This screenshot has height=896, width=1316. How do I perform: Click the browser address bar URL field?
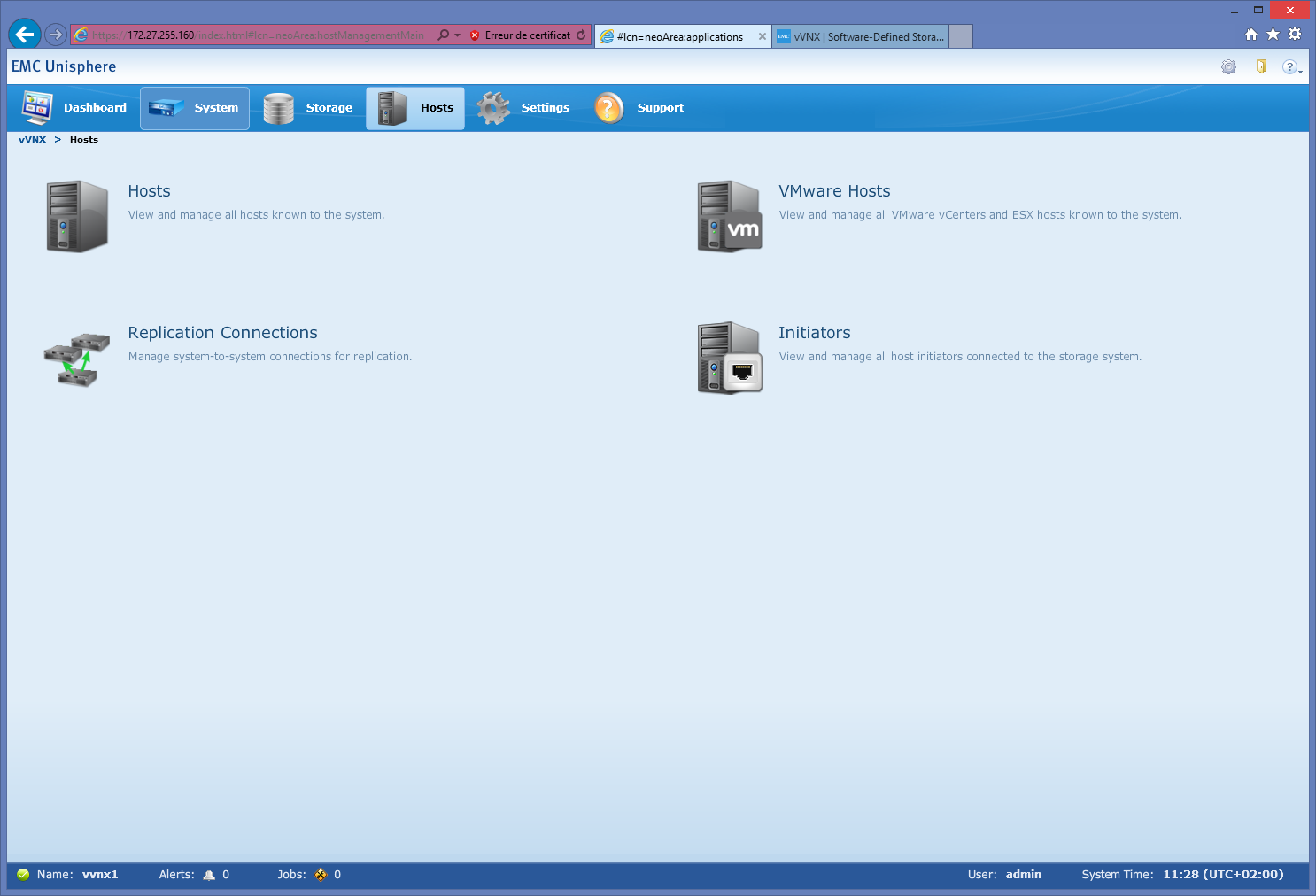point(257,35)
